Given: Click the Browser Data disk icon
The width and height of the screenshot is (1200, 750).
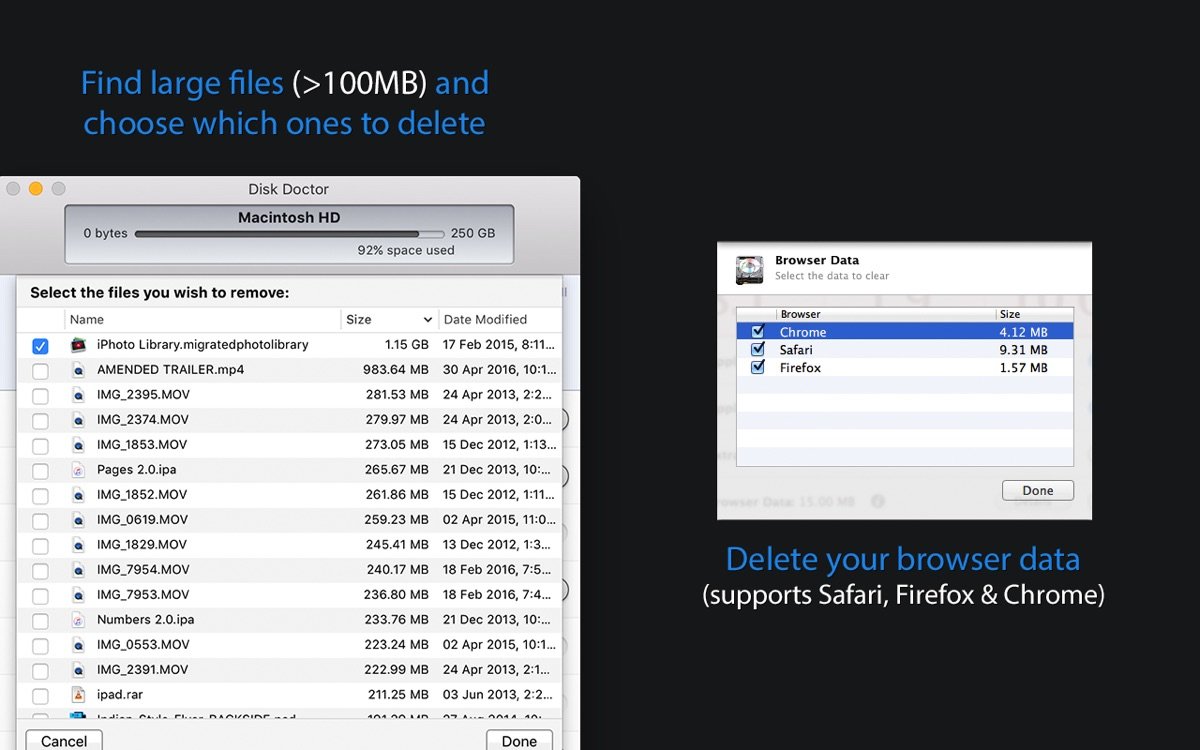Looking at the screenshot, I should tap(750, 269).
